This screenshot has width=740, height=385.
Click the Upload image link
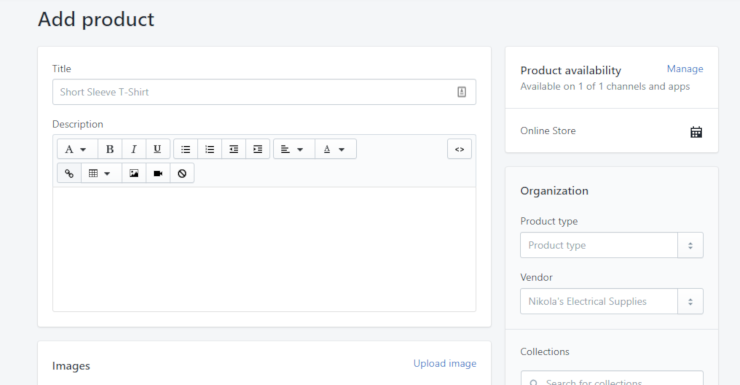[x=445, y=364]
